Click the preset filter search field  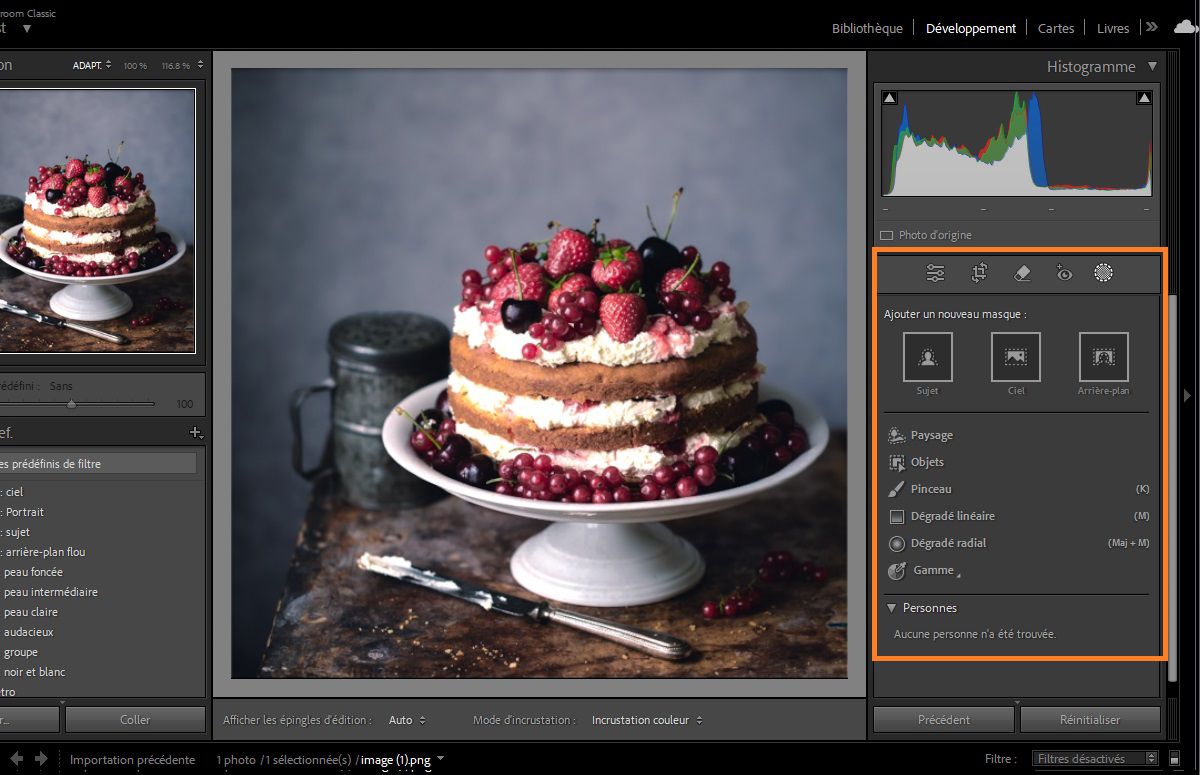pyautogui.click(x=98, y=464)
